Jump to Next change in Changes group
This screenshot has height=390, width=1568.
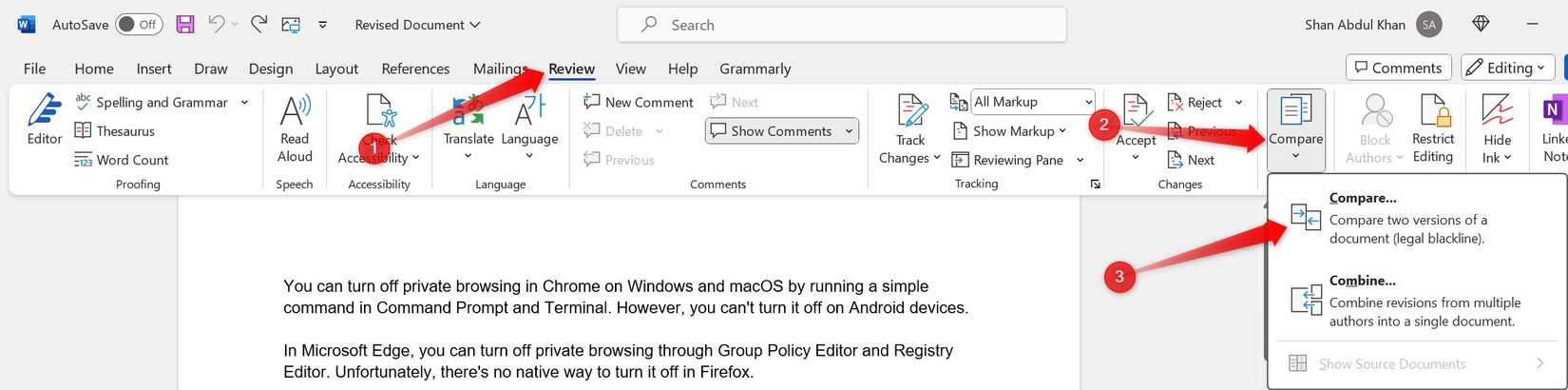(x=1191, y=160)
